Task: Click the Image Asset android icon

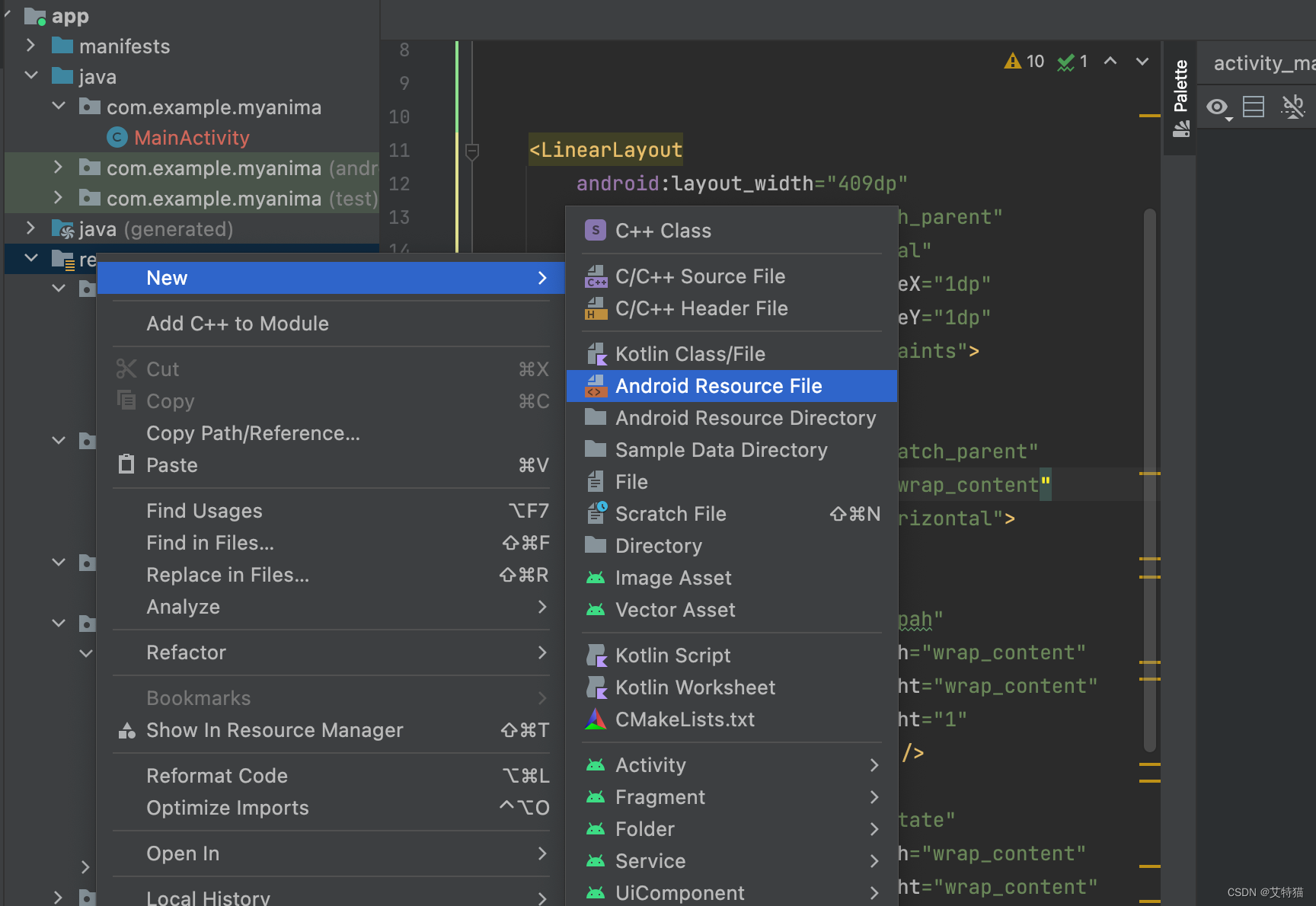Action: [x=596, y=578]
